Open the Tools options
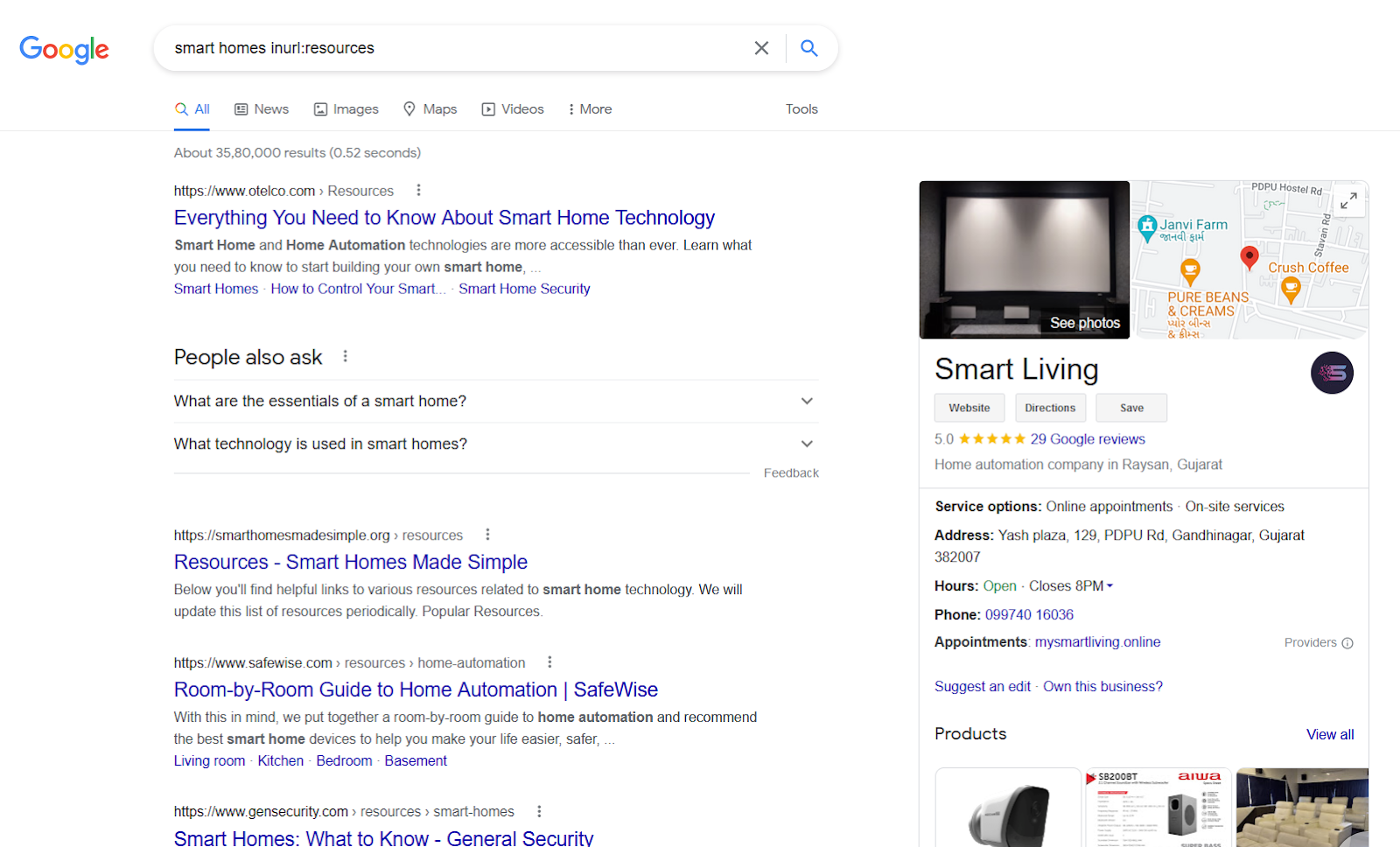 (801, 109)
